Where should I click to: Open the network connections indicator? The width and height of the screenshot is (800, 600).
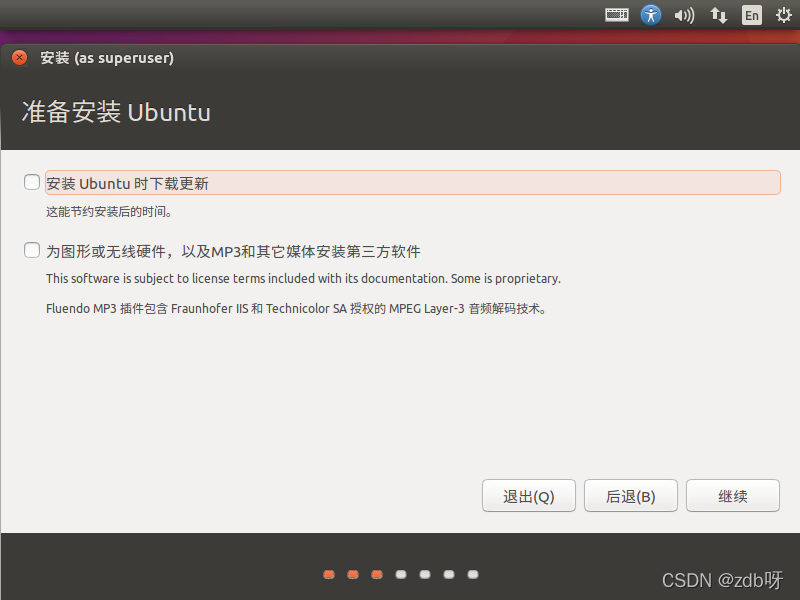tap(718, 15)
